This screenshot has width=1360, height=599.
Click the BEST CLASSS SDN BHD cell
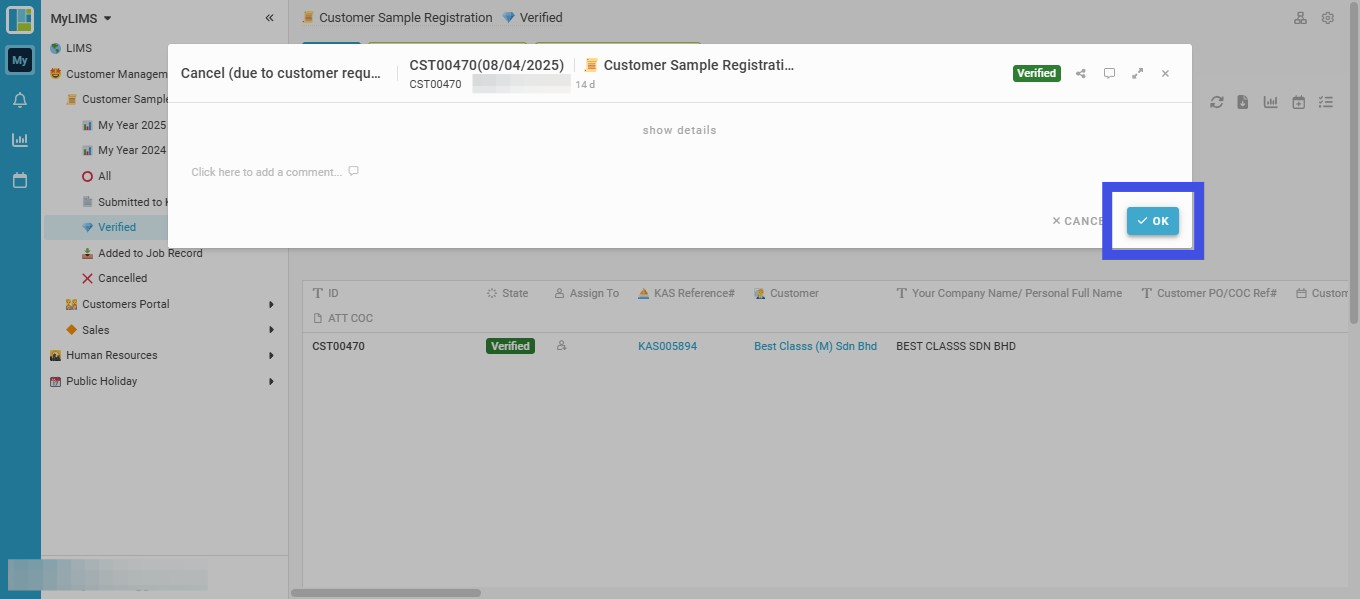click(x=956, y=346)
